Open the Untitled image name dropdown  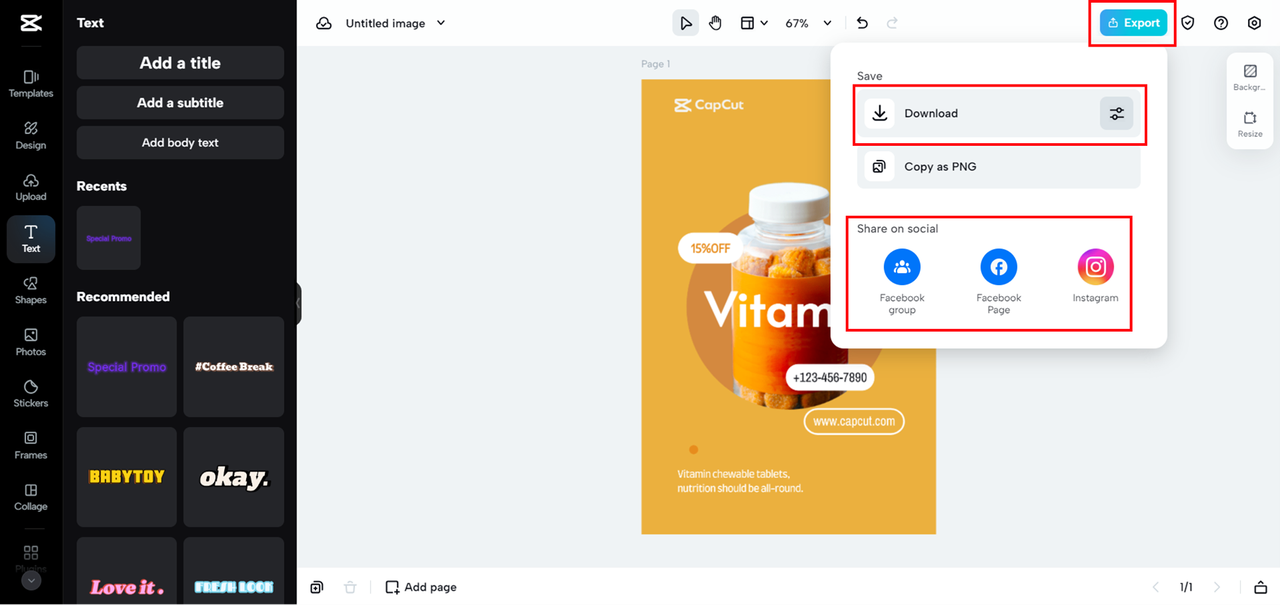pyautogui.click(x=395, y=23)
